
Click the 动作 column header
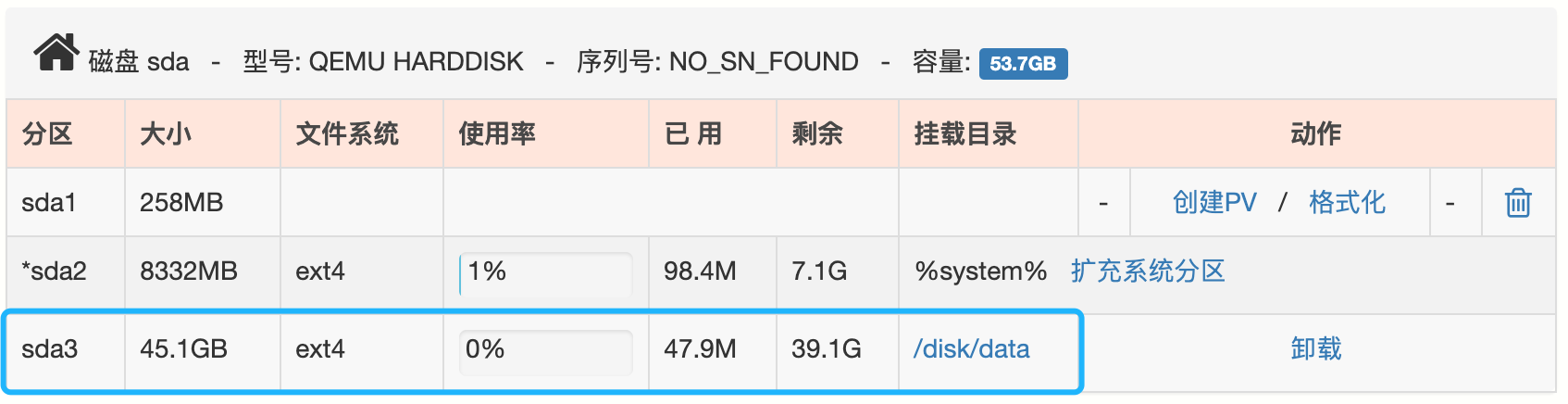point(1315,133)
